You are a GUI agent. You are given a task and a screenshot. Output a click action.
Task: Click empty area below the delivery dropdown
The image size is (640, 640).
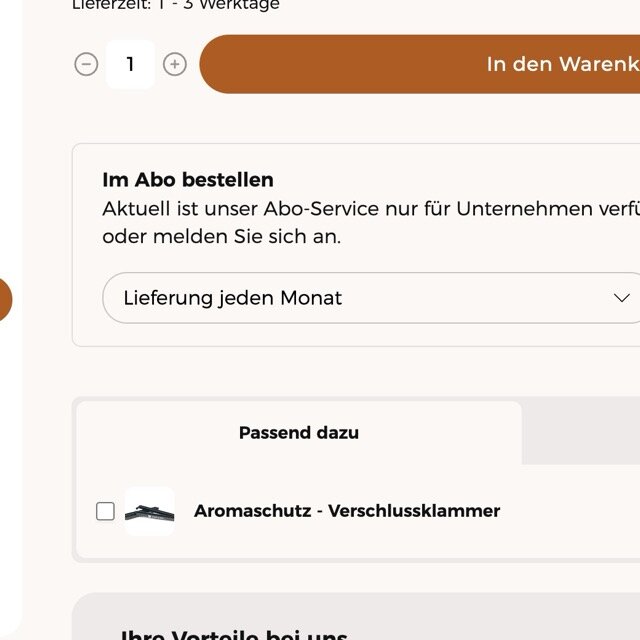click(370, 335)
